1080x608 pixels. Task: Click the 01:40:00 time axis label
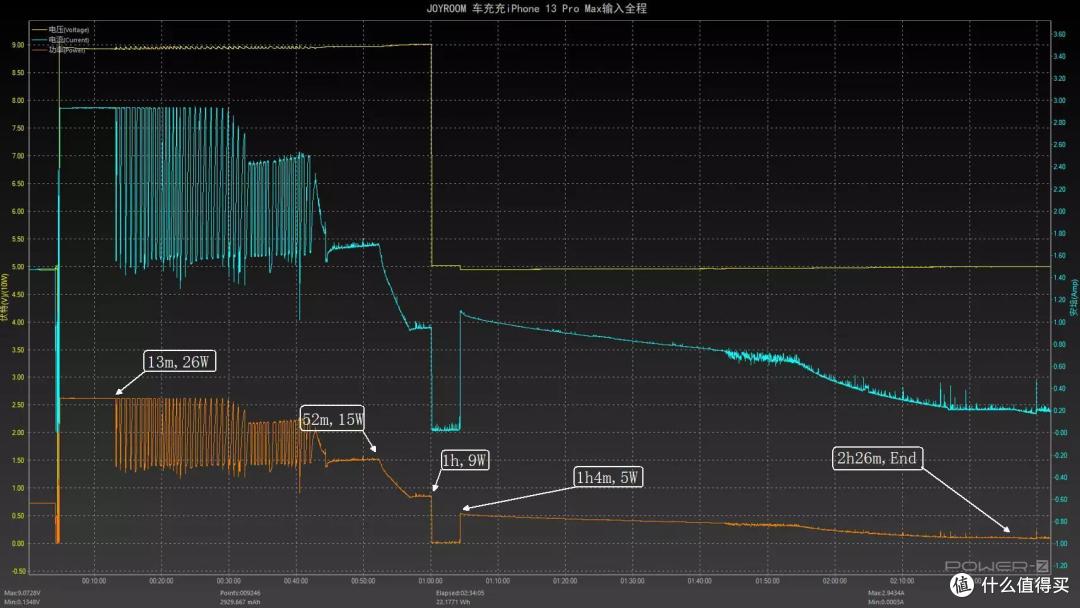pos(700,581)
